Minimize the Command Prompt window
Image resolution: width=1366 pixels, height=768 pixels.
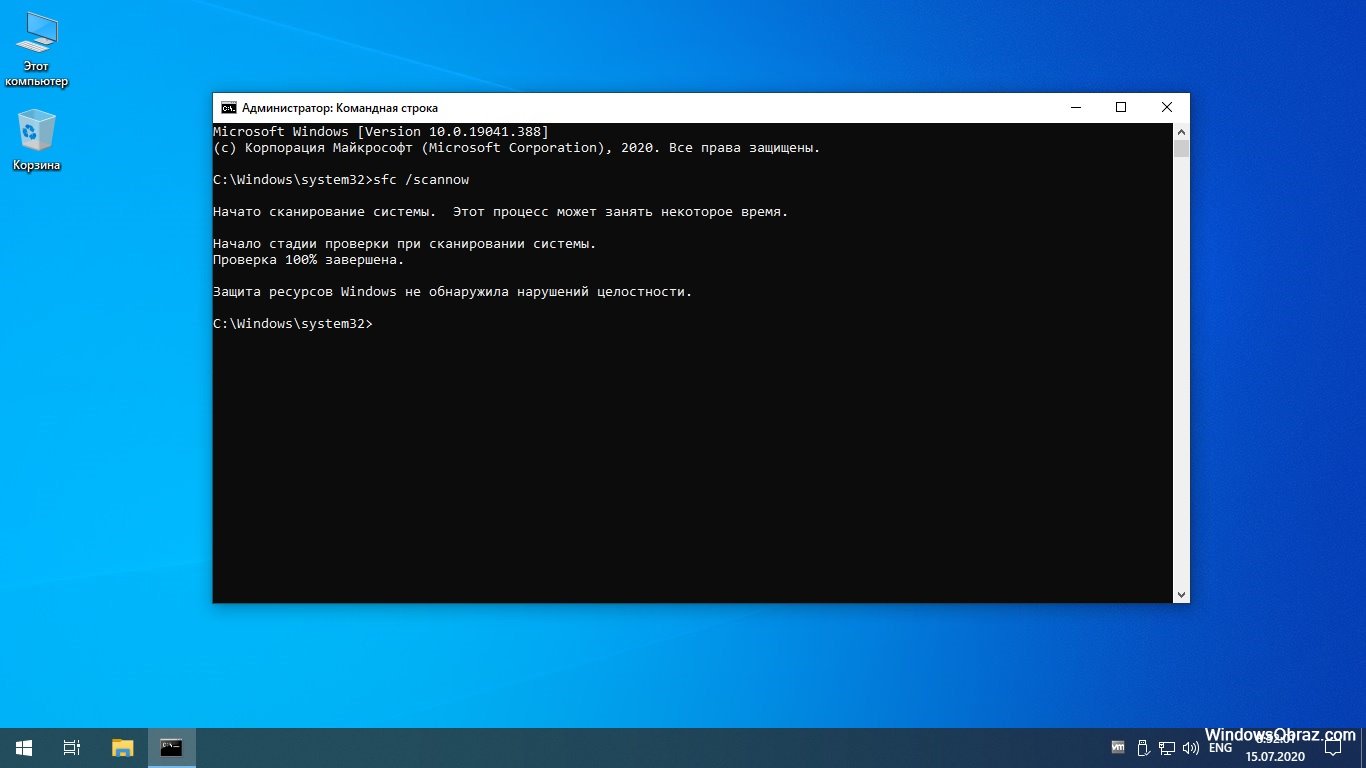(1075, 108)
